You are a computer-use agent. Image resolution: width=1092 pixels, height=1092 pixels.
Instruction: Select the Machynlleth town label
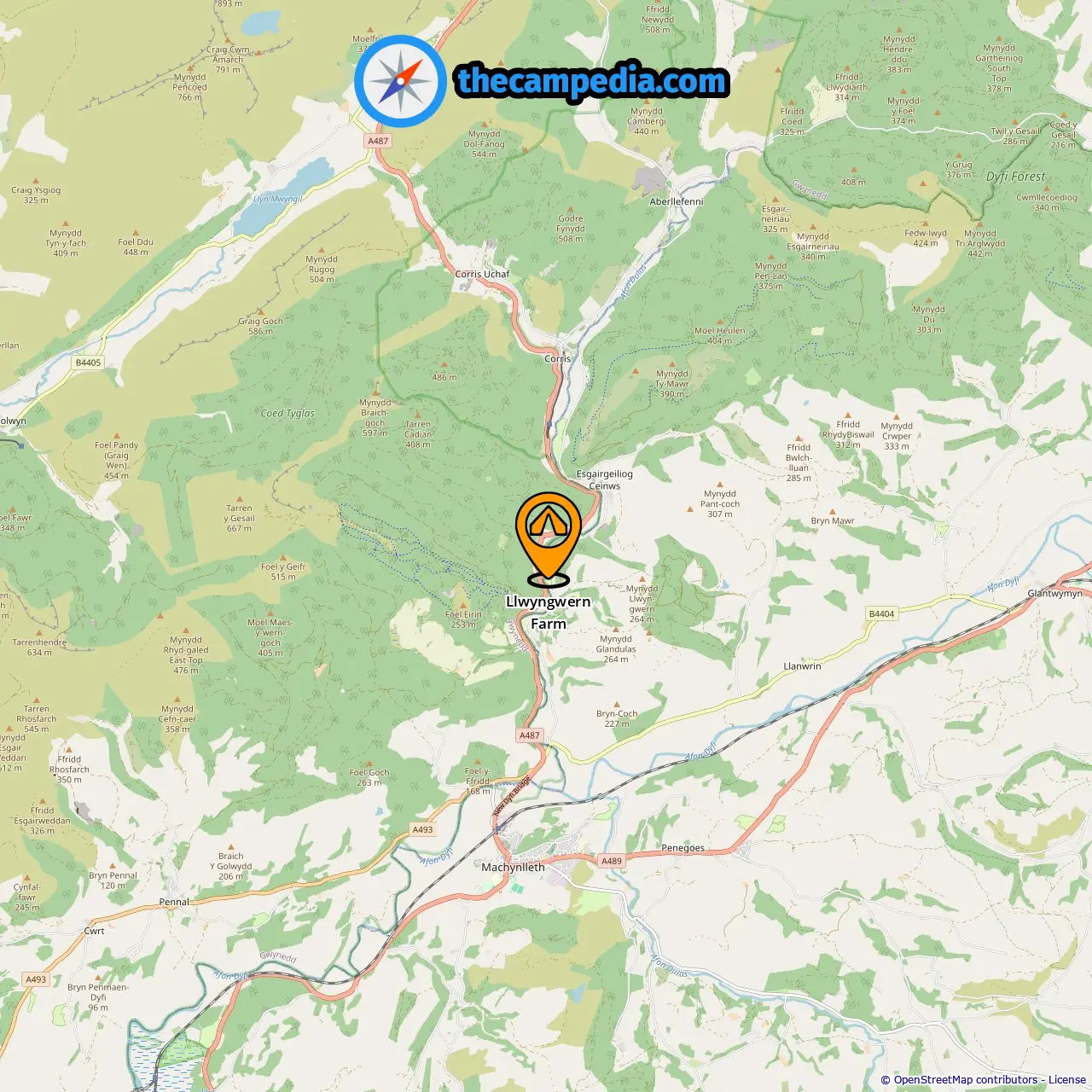pyautogui.click(x=513, y=868)
